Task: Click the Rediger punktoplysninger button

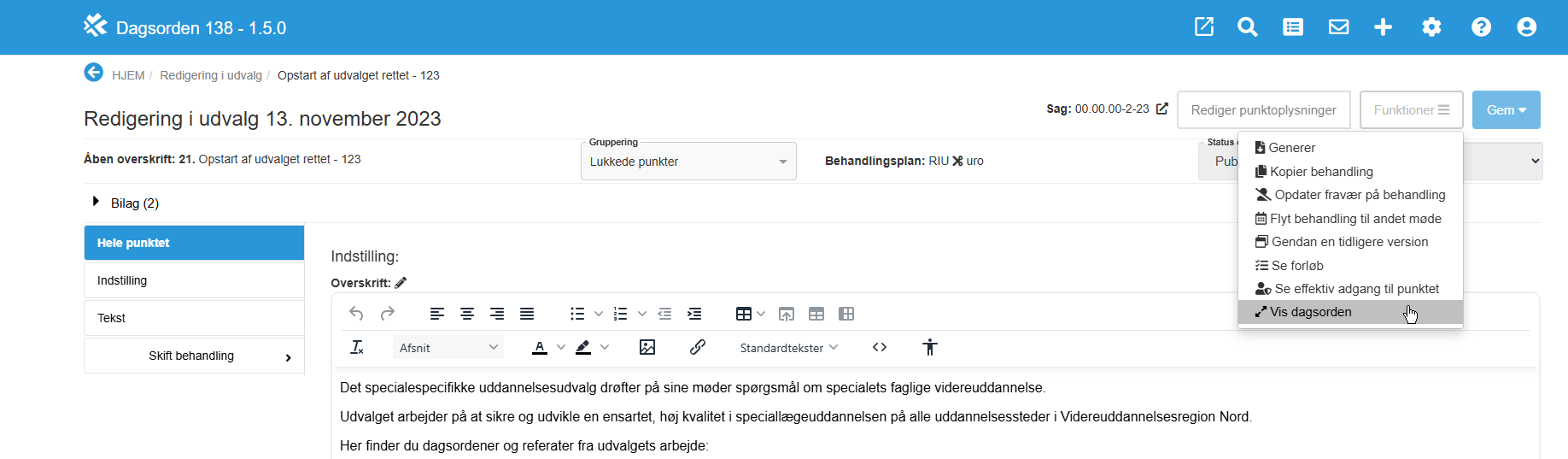Action: point(1263,110)
